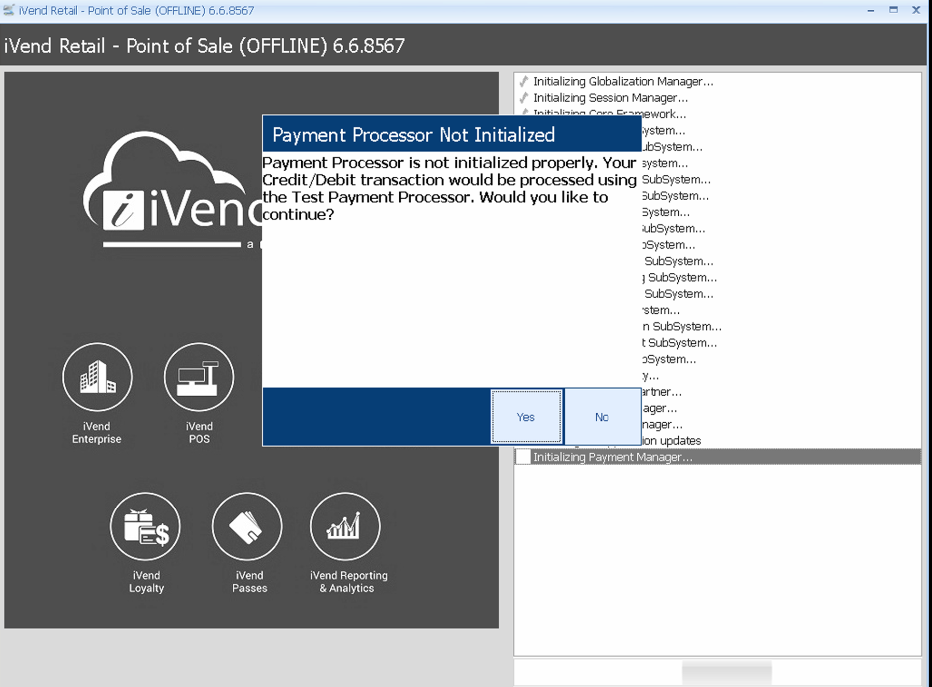The width and height of the screenshot is (932, 687).
Task: Click No in the payment processor dialog
Action: 602,417
